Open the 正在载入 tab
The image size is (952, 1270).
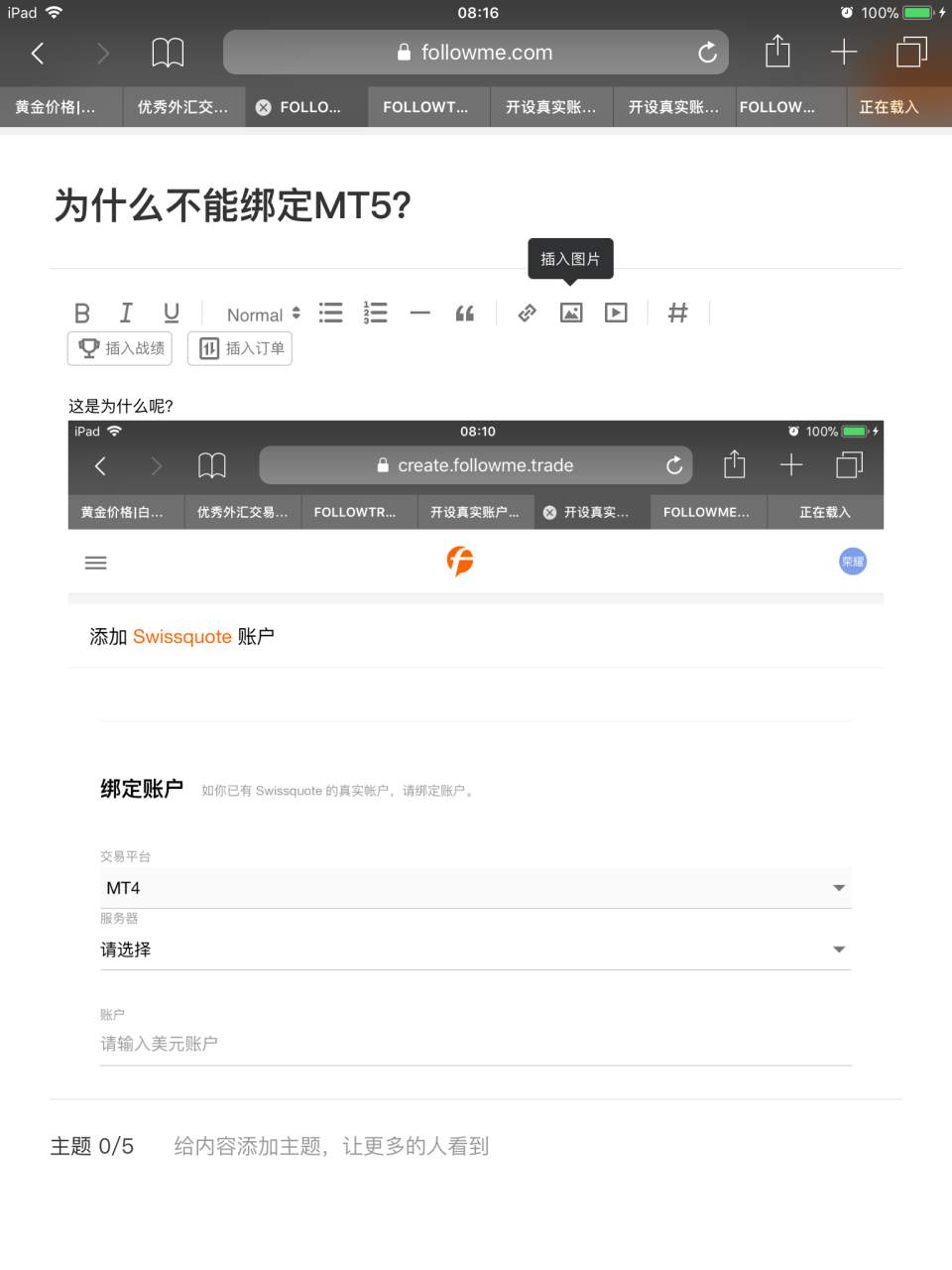point(899,107)
